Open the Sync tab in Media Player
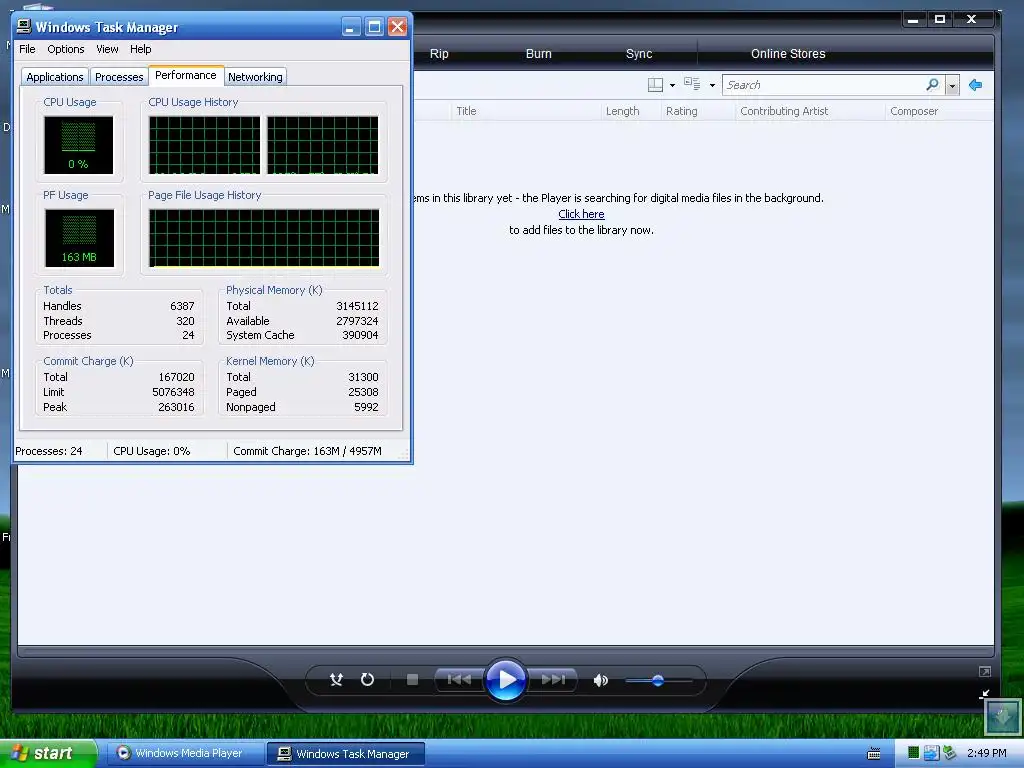 (639, 54)
